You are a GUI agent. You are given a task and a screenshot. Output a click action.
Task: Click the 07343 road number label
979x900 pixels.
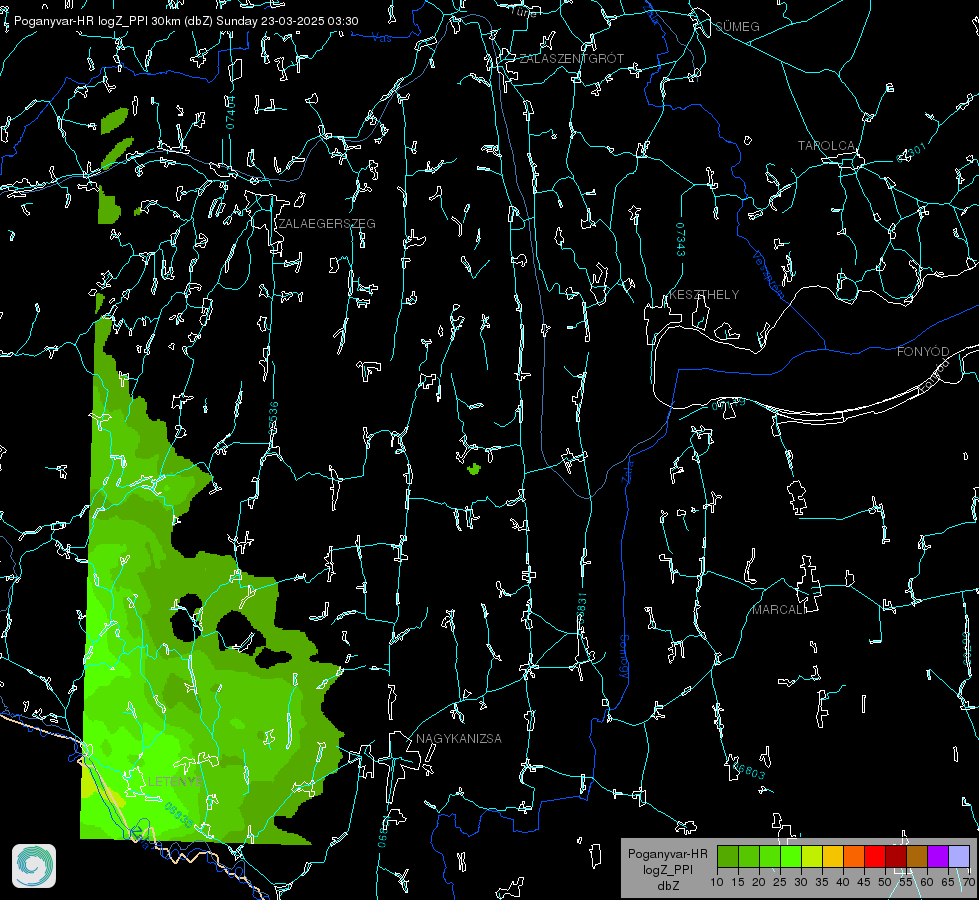(681, 240)
